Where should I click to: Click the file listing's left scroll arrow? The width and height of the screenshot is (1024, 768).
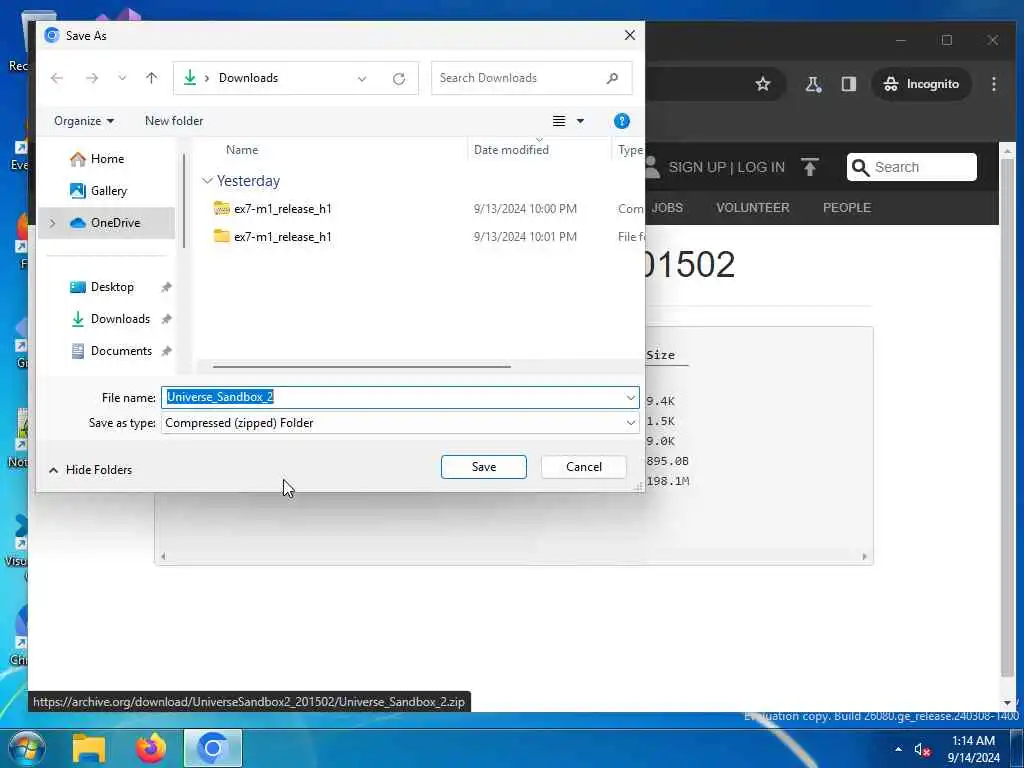point(163,556)
